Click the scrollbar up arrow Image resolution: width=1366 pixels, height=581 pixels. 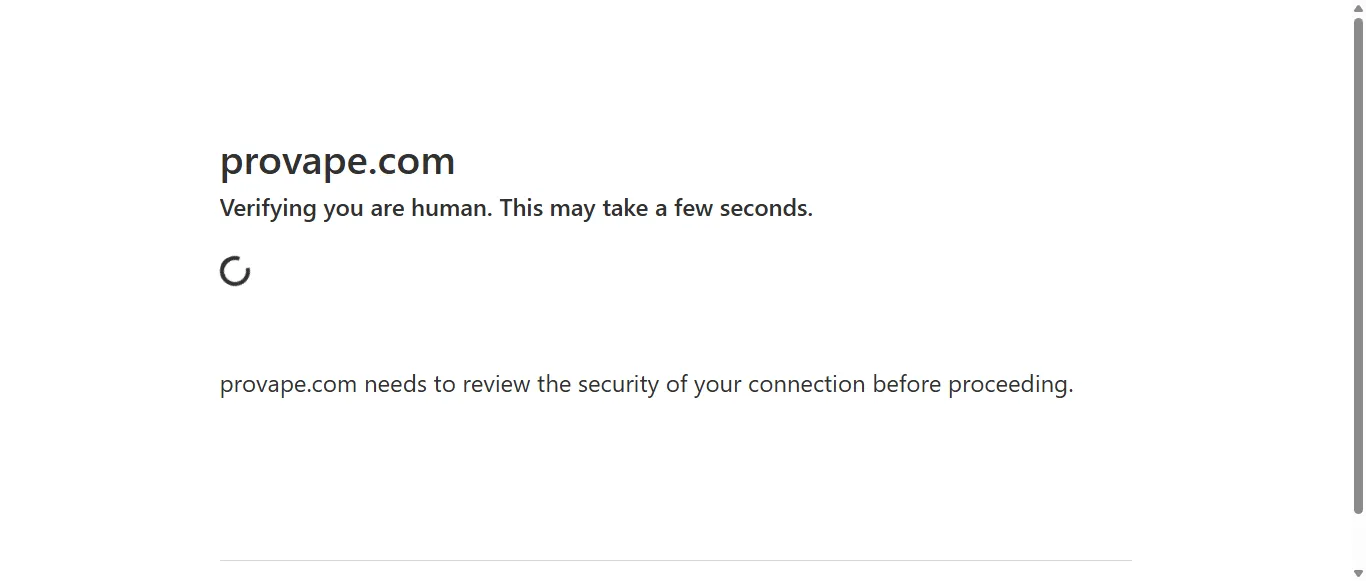[1358, 9]
